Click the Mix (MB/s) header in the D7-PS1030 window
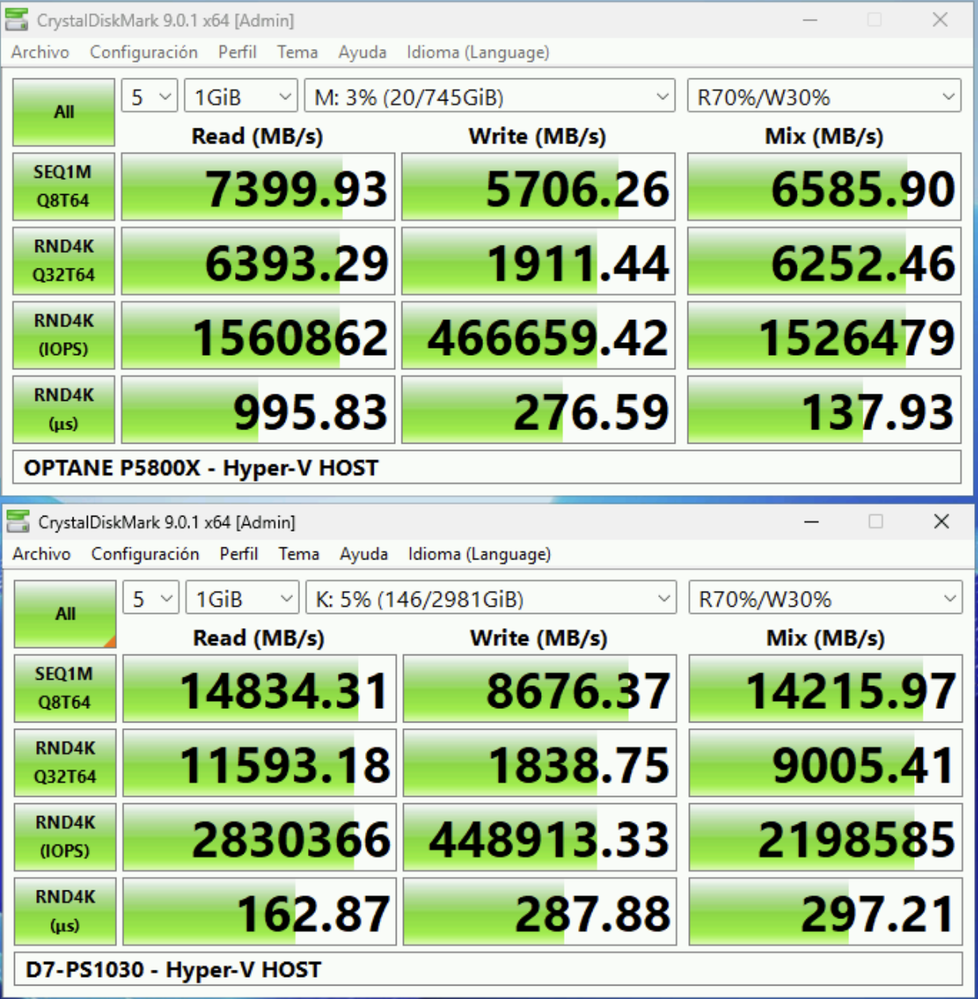Image resolution: width=978 pixels, height=999 pixels. click(825, 638)
